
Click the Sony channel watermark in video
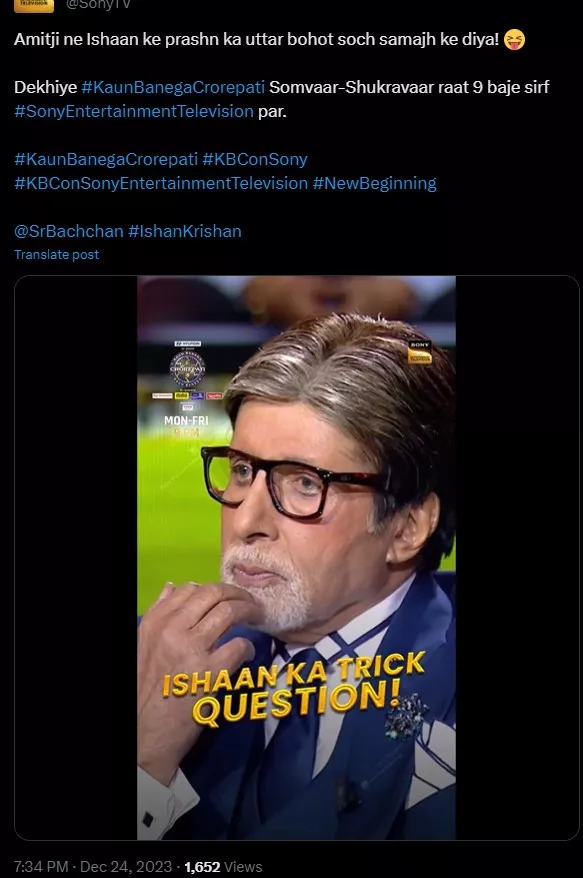420,353
